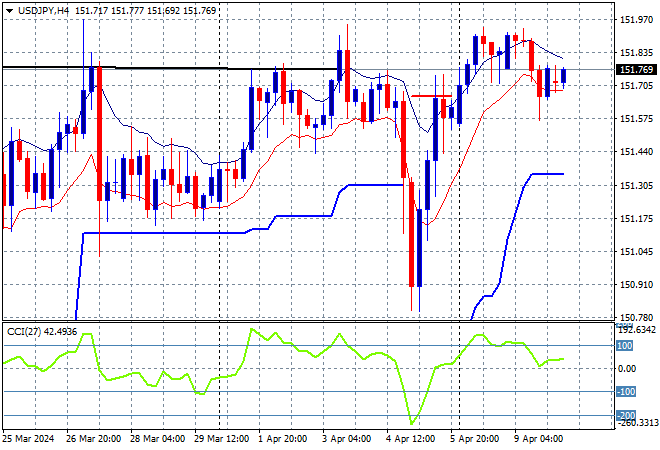The image size is (660, 450).
Task: Click the 3 Apr 04:00 time label
Action: (x=346, y=439)
